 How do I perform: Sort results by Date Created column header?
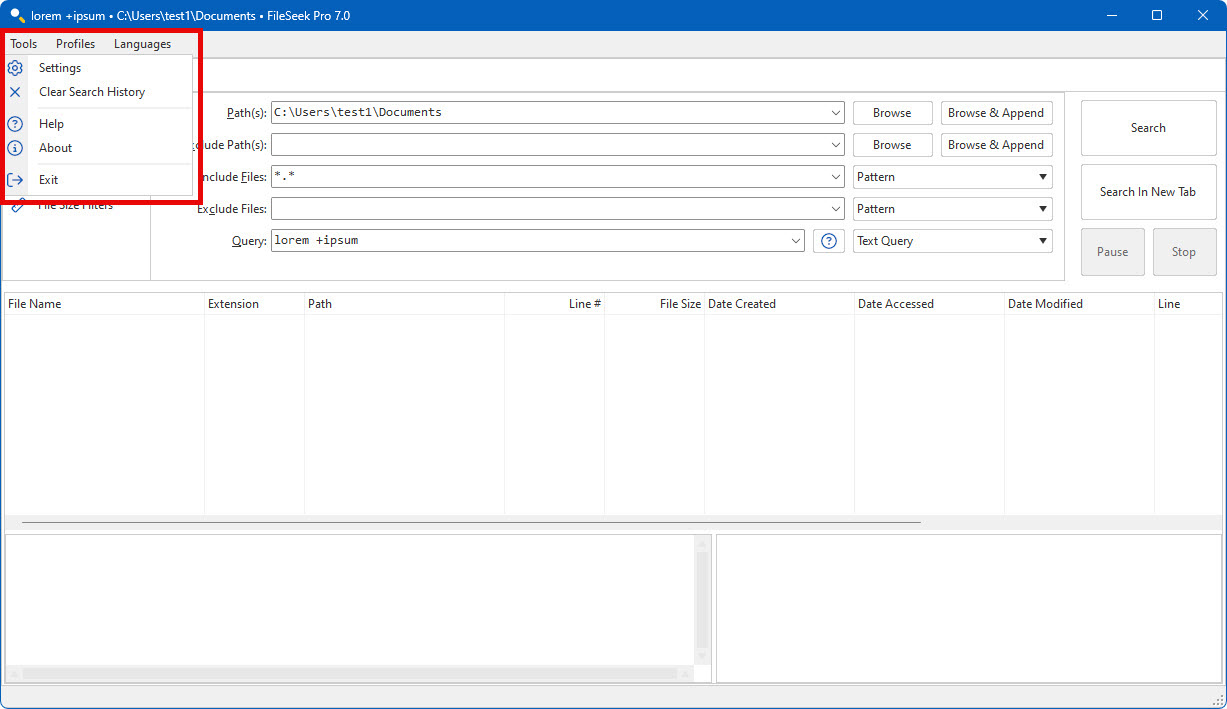coord(779,304)
